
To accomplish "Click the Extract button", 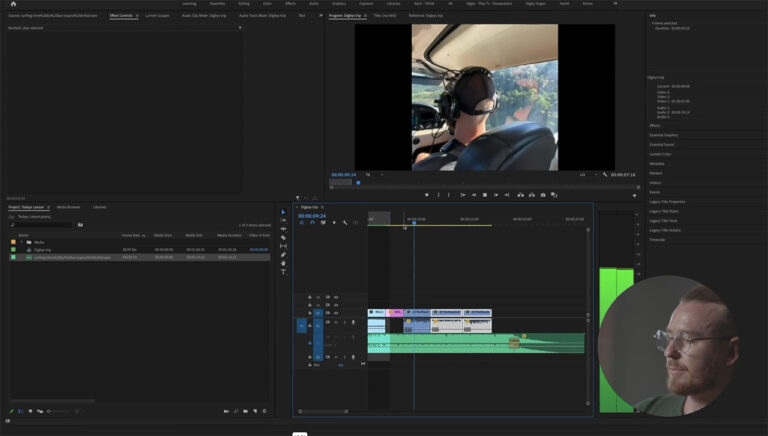I will pyautogui.click(x=531, y=195).
